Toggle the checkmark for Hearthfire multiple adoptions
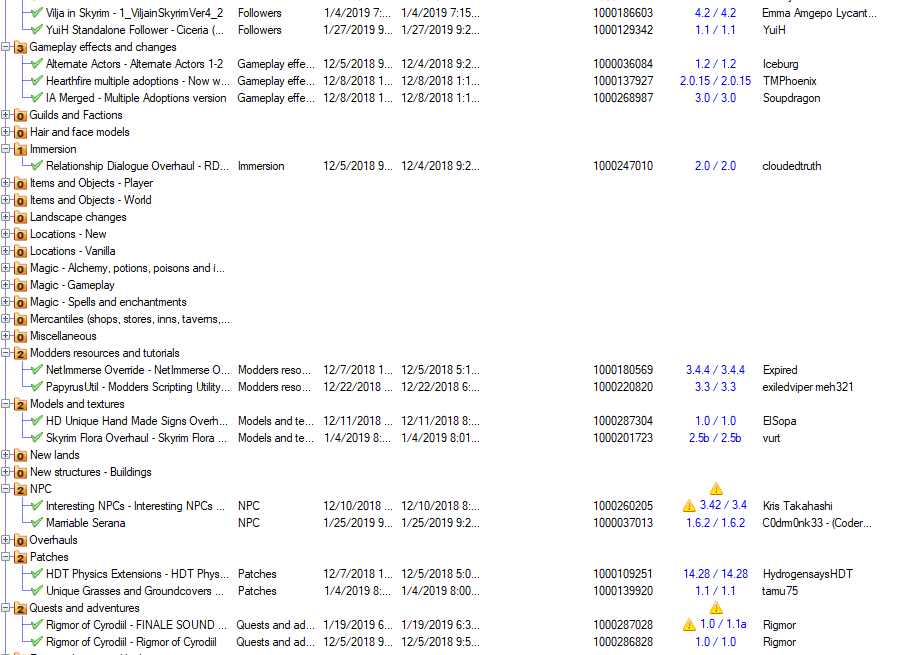This screenshot has width=913, height=655. tap(37, 80)
